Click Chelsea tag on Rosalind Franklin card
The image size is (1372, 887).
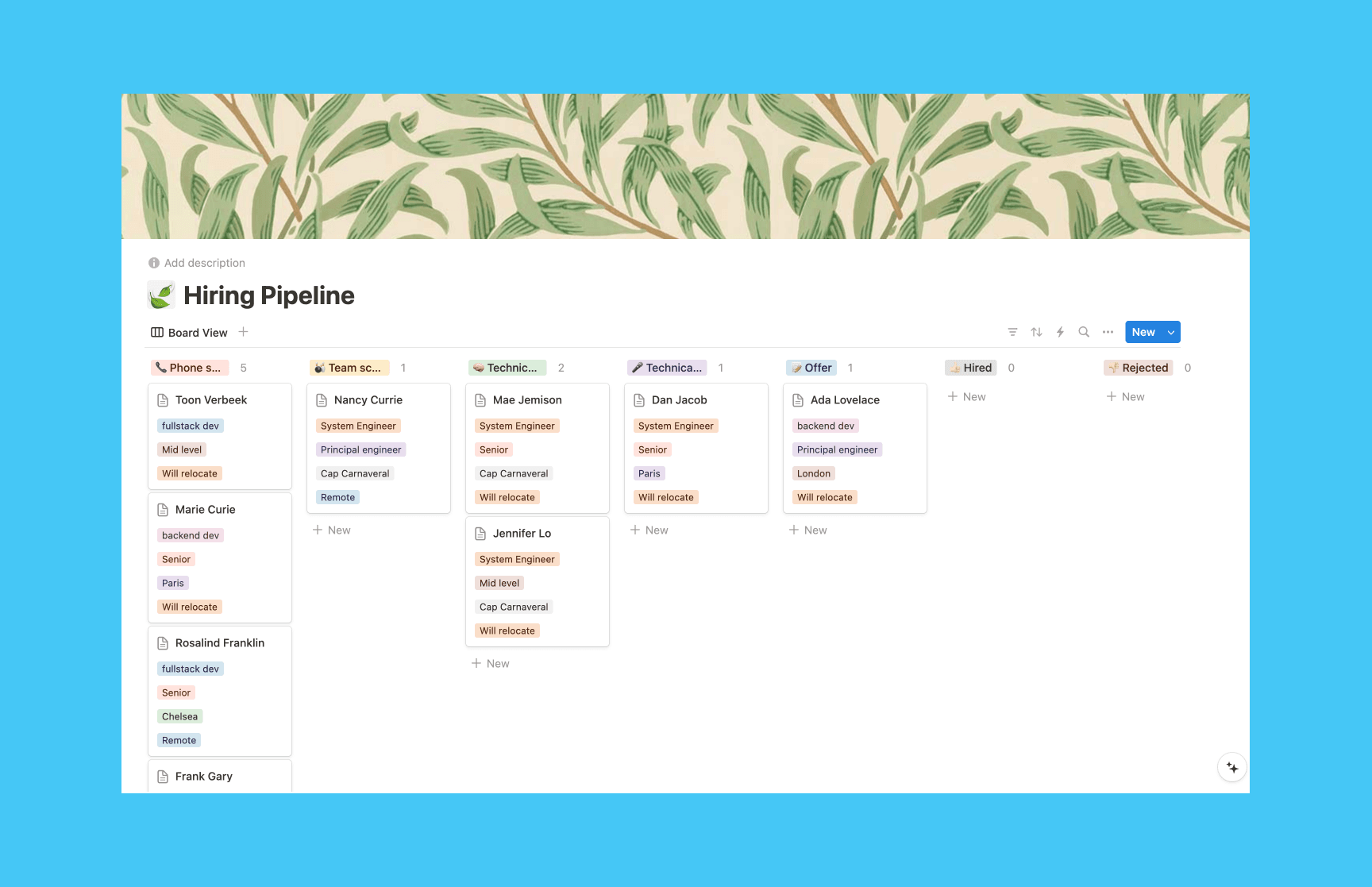[180, 716]
